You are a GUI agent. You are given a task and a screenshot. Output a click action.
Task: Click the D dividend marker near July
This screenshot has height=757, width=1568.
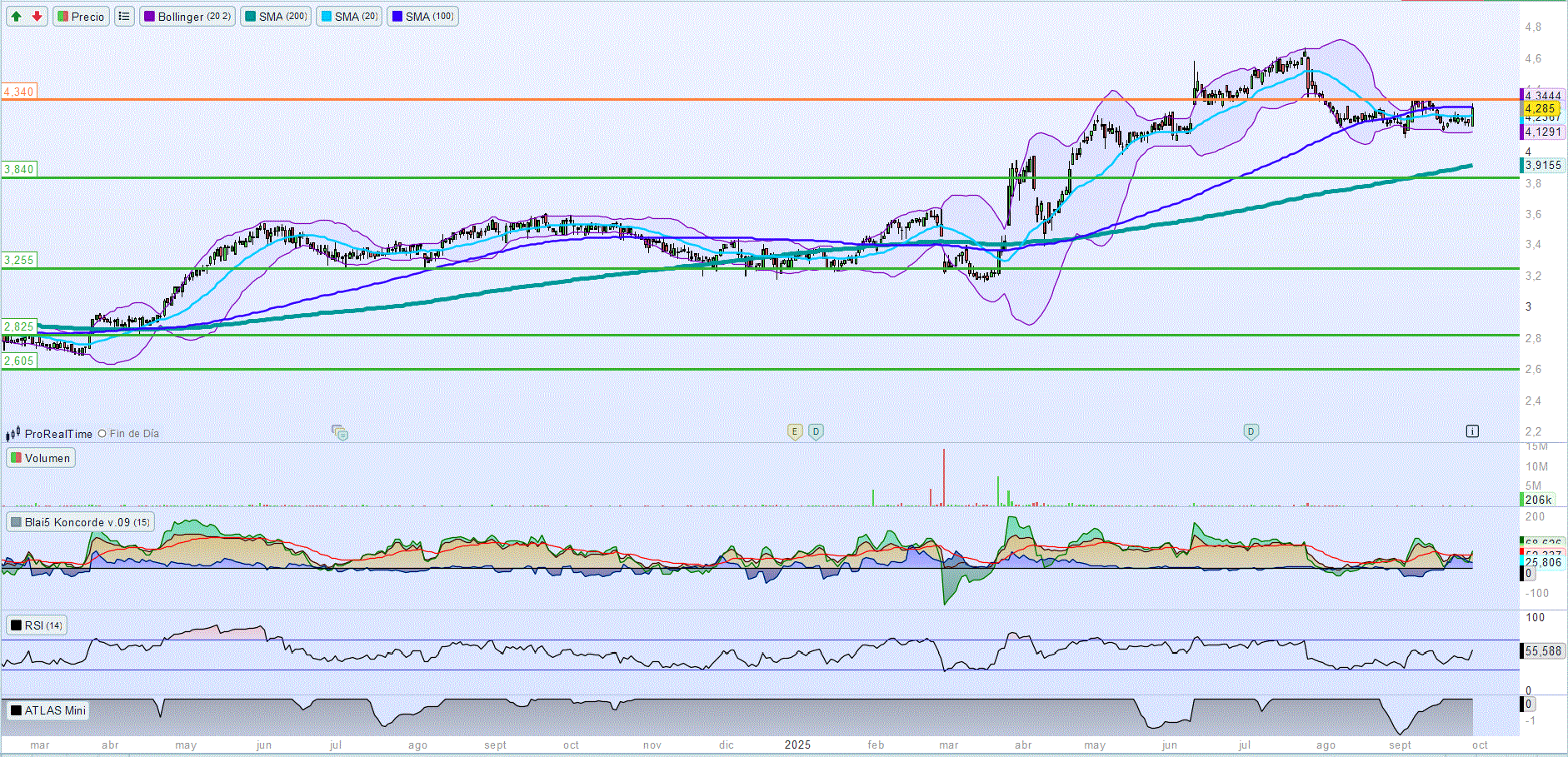point(1251,431)
